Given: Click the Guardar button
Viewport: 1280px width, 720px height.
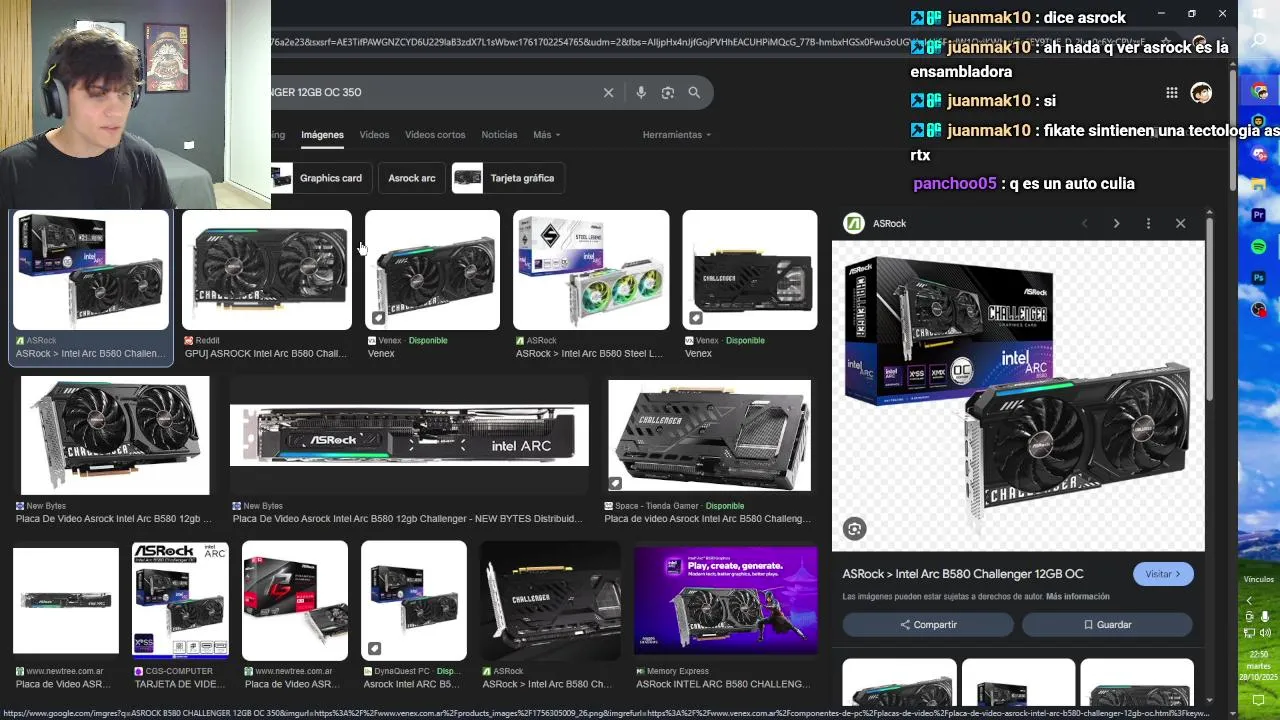Looking at the screenshot, I should [x=1107, y=625].
